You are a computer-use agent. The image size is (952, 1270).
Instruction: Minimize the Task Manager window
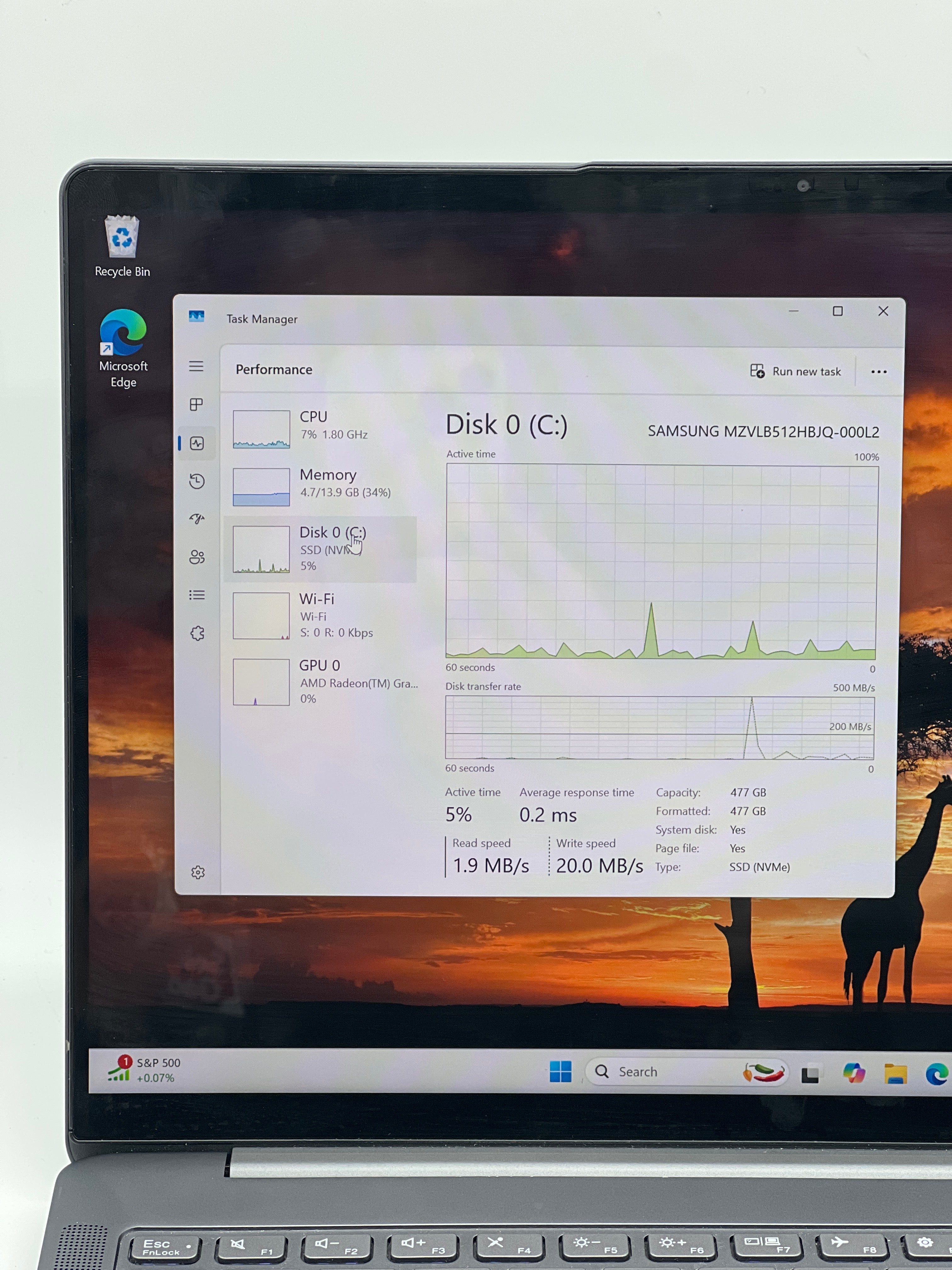click(794, 311)
